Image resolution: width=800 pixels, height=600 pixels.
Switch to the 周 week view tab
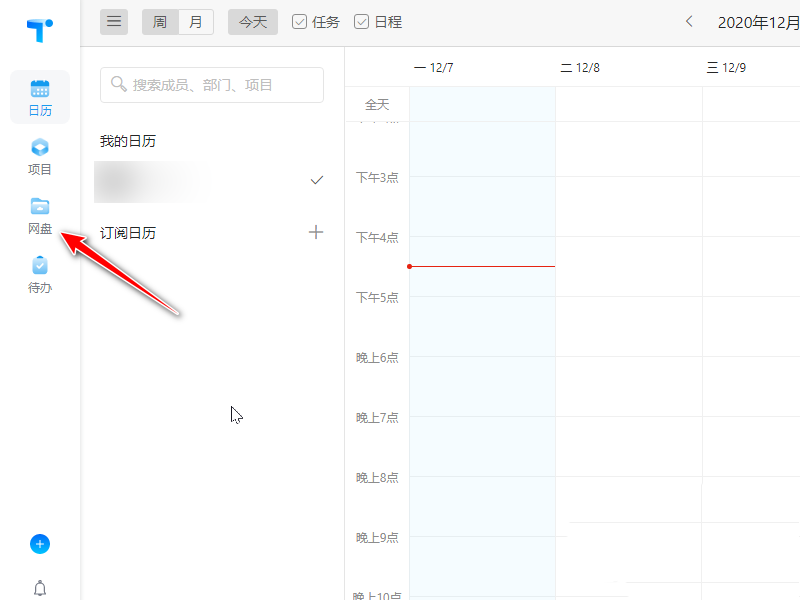(x=159, y=21)
